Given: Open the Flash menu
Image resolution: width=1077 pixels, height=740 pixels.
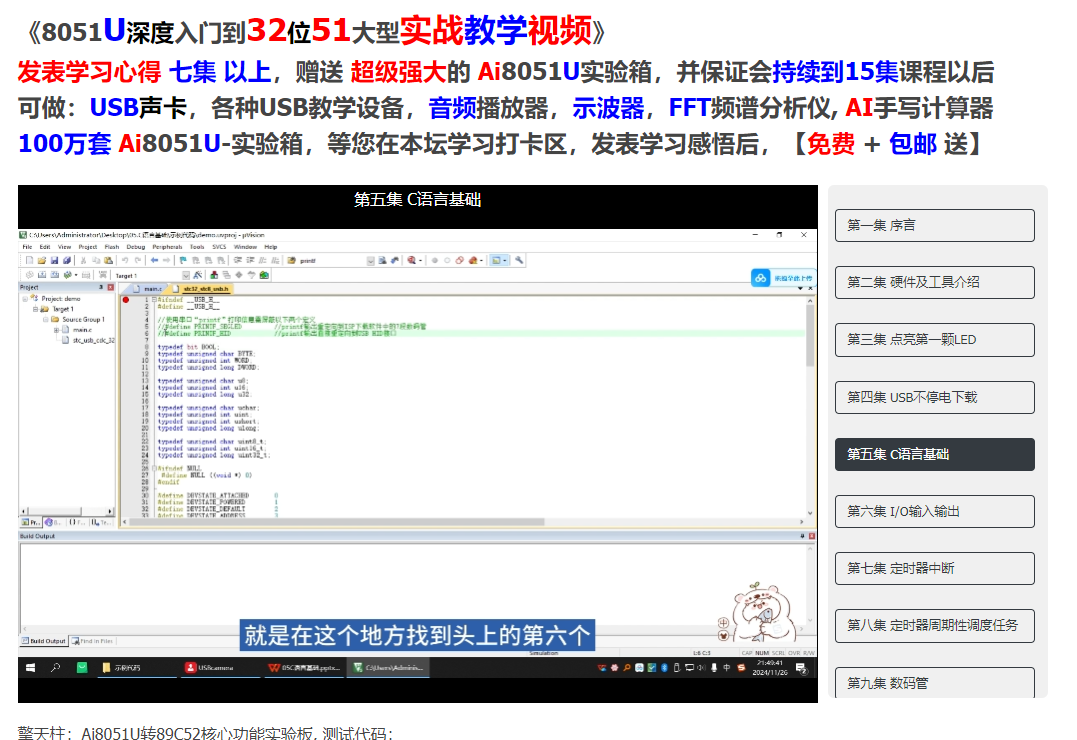Looking at the screenshot, I should (x=111, y=247).
